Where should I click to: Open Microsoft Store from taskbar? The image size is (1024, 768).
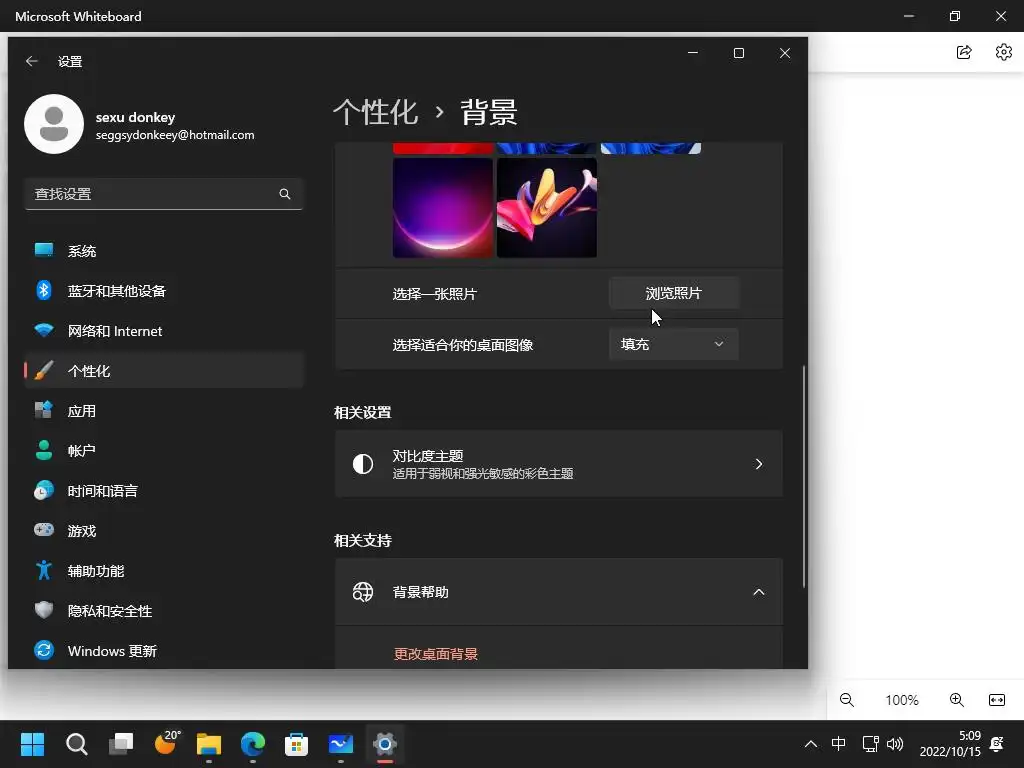tap(296, 744)
